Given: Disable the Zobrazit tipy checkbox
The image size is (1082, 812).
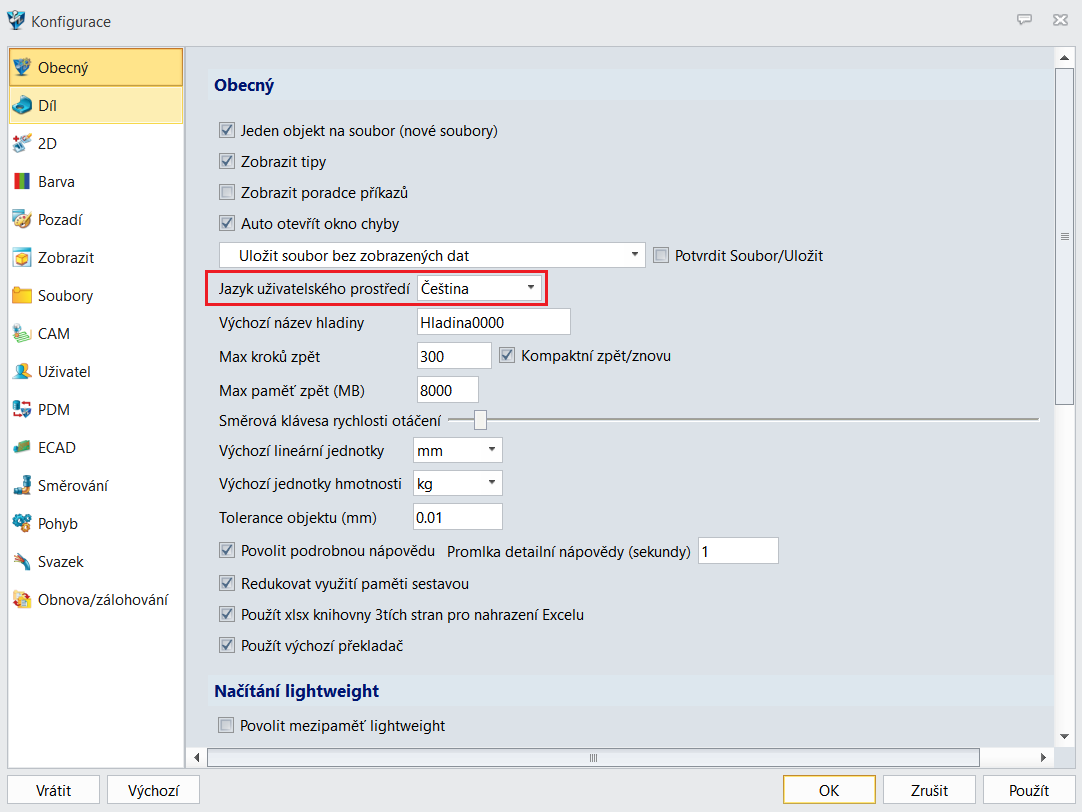Looking at the screenshot, I should click(x=227, y=162).
